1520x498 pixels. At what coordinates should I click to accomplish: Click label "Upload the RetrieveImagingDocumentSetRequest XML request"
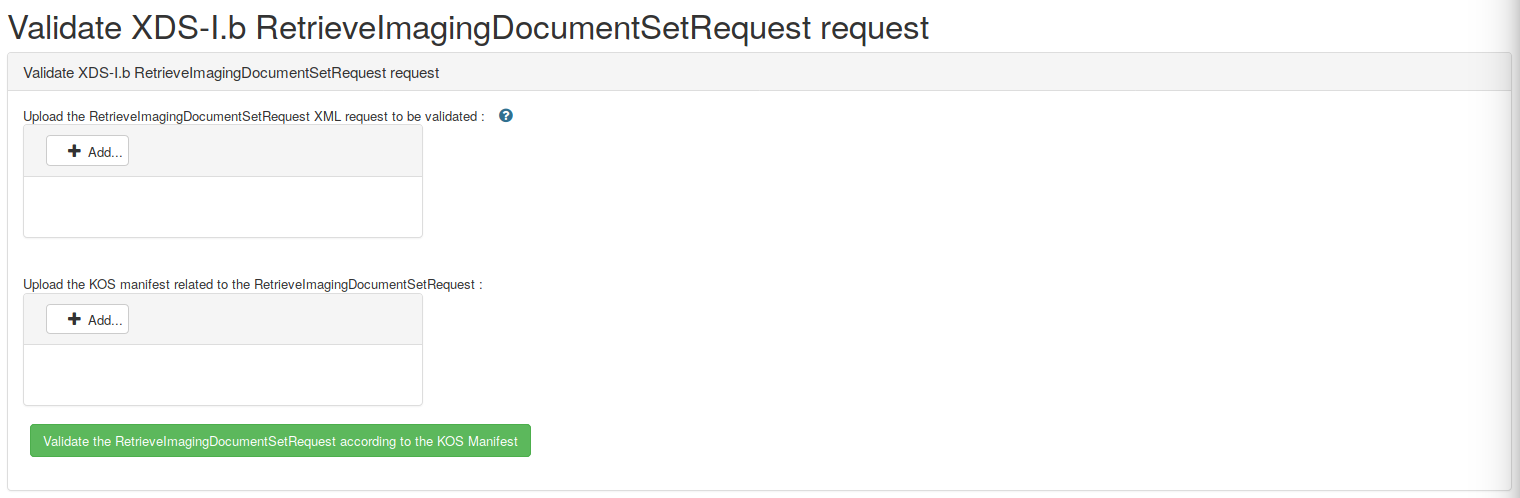click(200, 116)
